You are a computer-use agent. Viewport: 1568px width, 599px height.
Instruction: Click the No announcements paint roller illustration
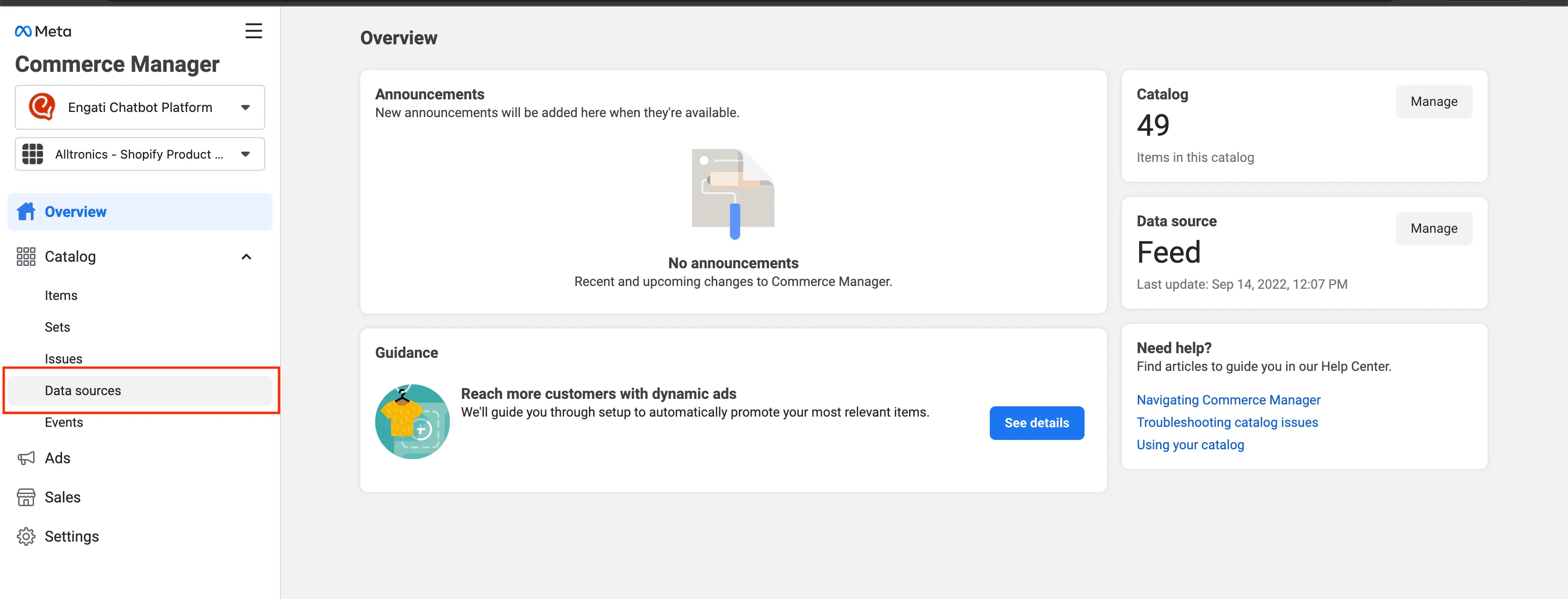[733, 194]
